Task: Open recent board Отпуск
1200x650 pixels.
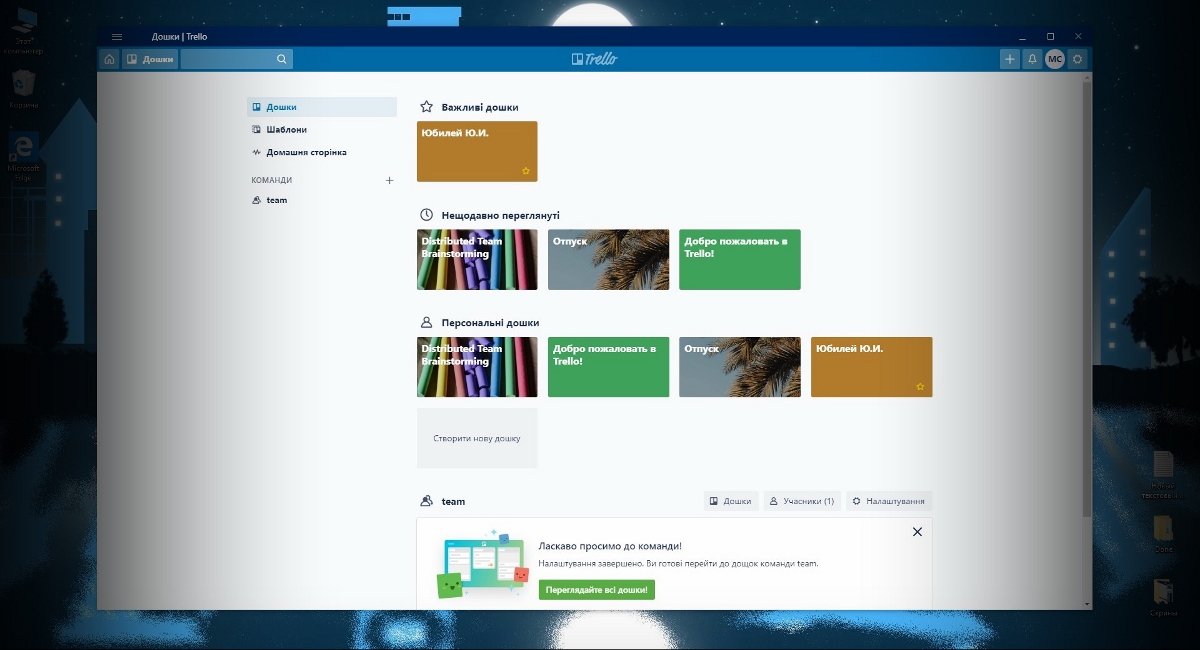Action: point(608,259)
